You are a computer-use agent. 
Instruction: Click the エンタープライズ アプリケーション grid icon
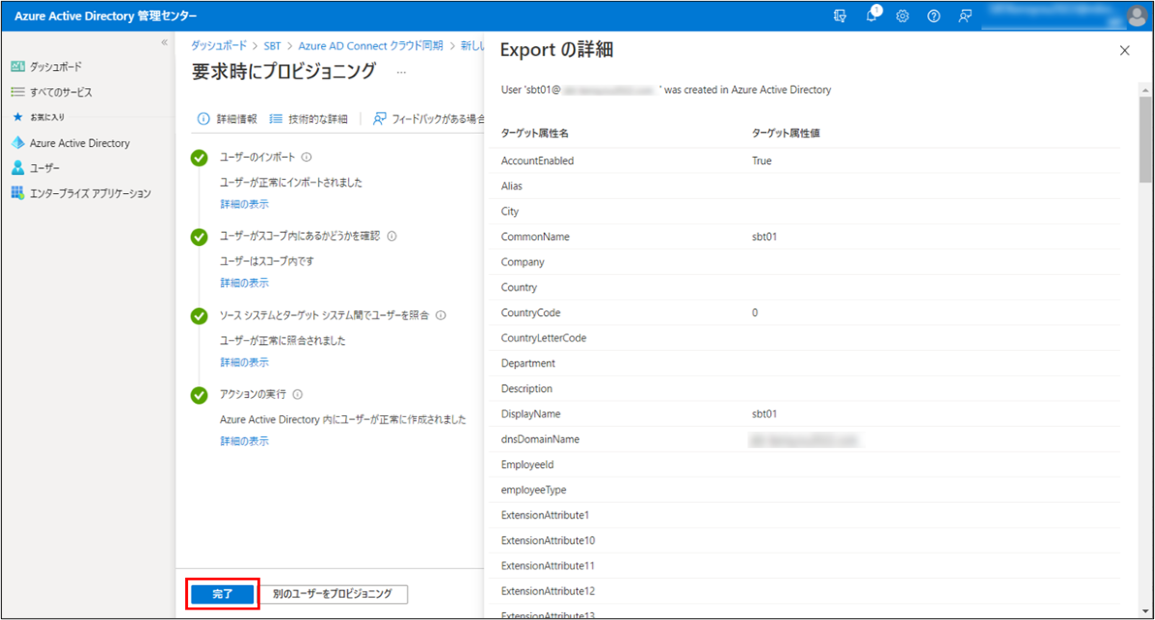coord(18,193)
